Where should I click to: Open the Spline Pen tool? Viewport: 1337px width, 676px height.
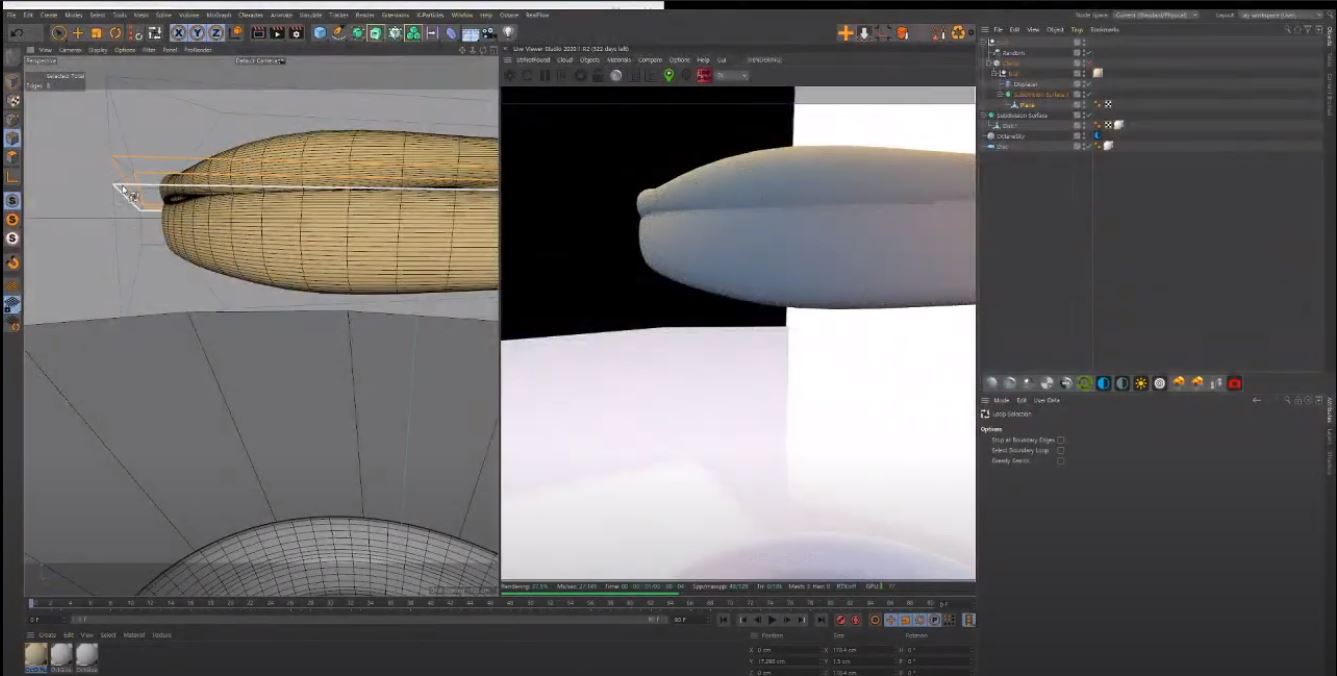click(339, 33)
